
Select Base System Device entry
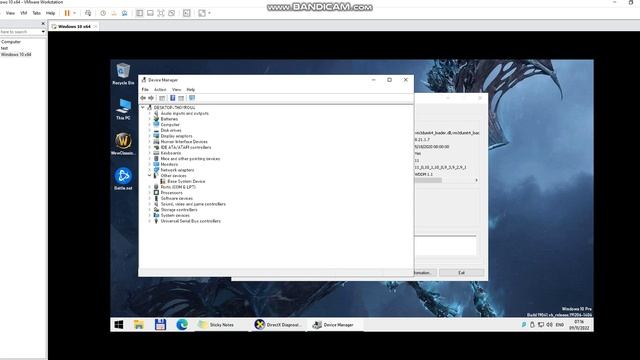(x=186, y=181)
